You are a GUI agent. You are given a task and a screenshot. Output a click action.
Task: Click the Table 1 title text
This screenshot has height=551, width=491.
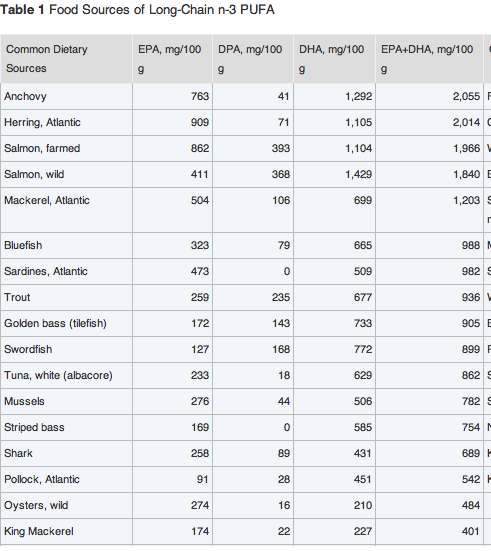[137, 9]
